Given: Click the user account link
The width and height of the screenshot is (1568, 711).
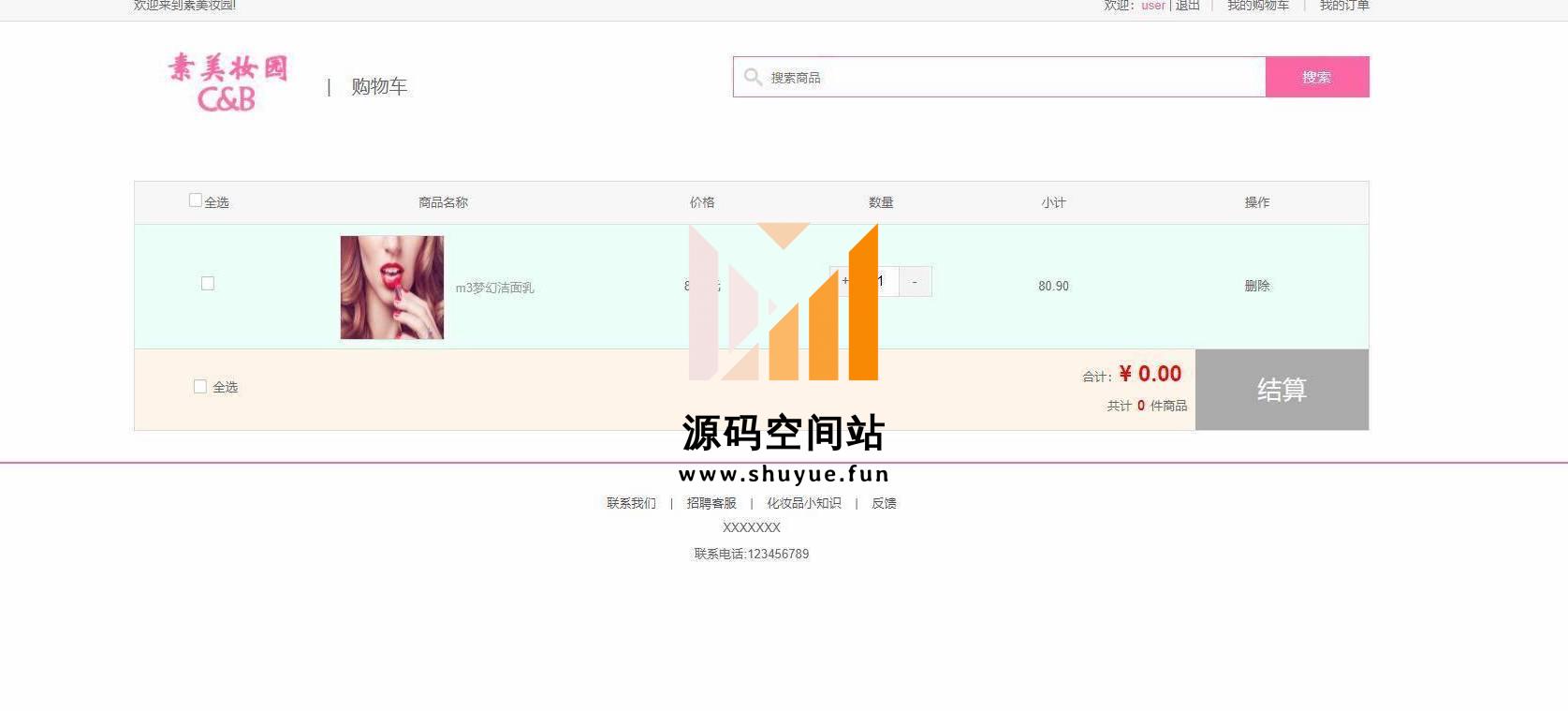Looking at the screenshot, I should [1153, 6].
